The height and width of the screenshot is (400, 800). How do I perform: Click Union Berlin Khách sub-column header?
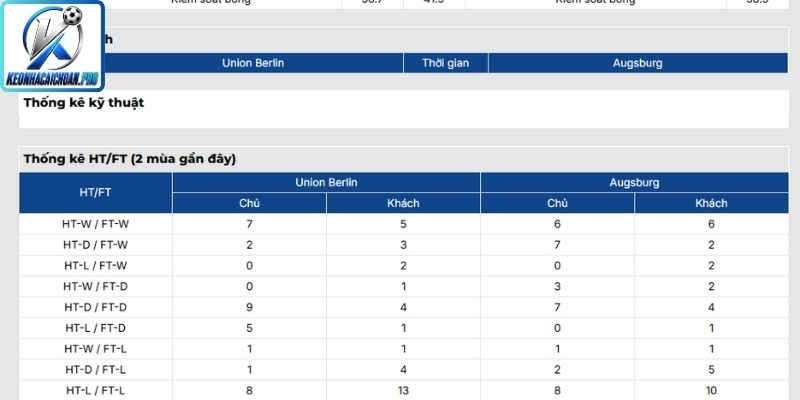click(x=403, y=203)
